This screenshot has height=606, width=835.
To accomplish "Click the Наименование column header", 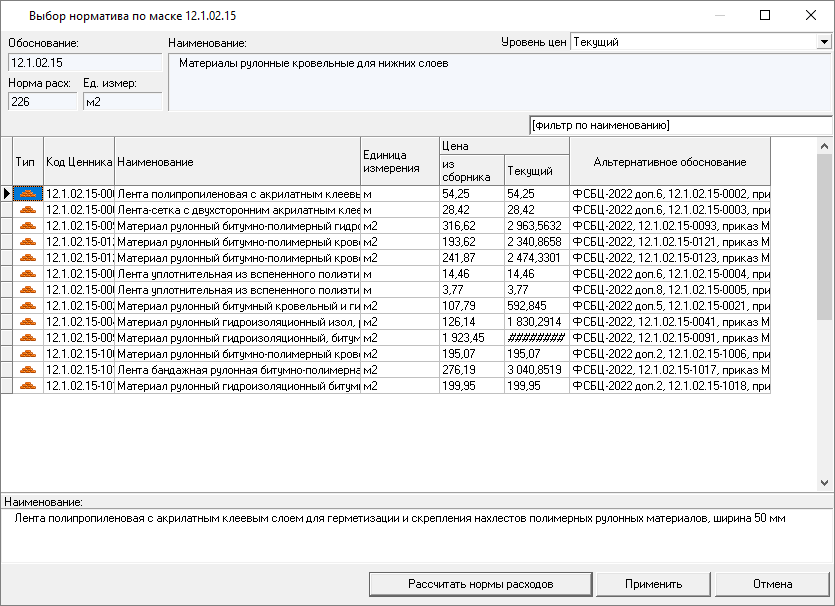I will tap(237, 162).
